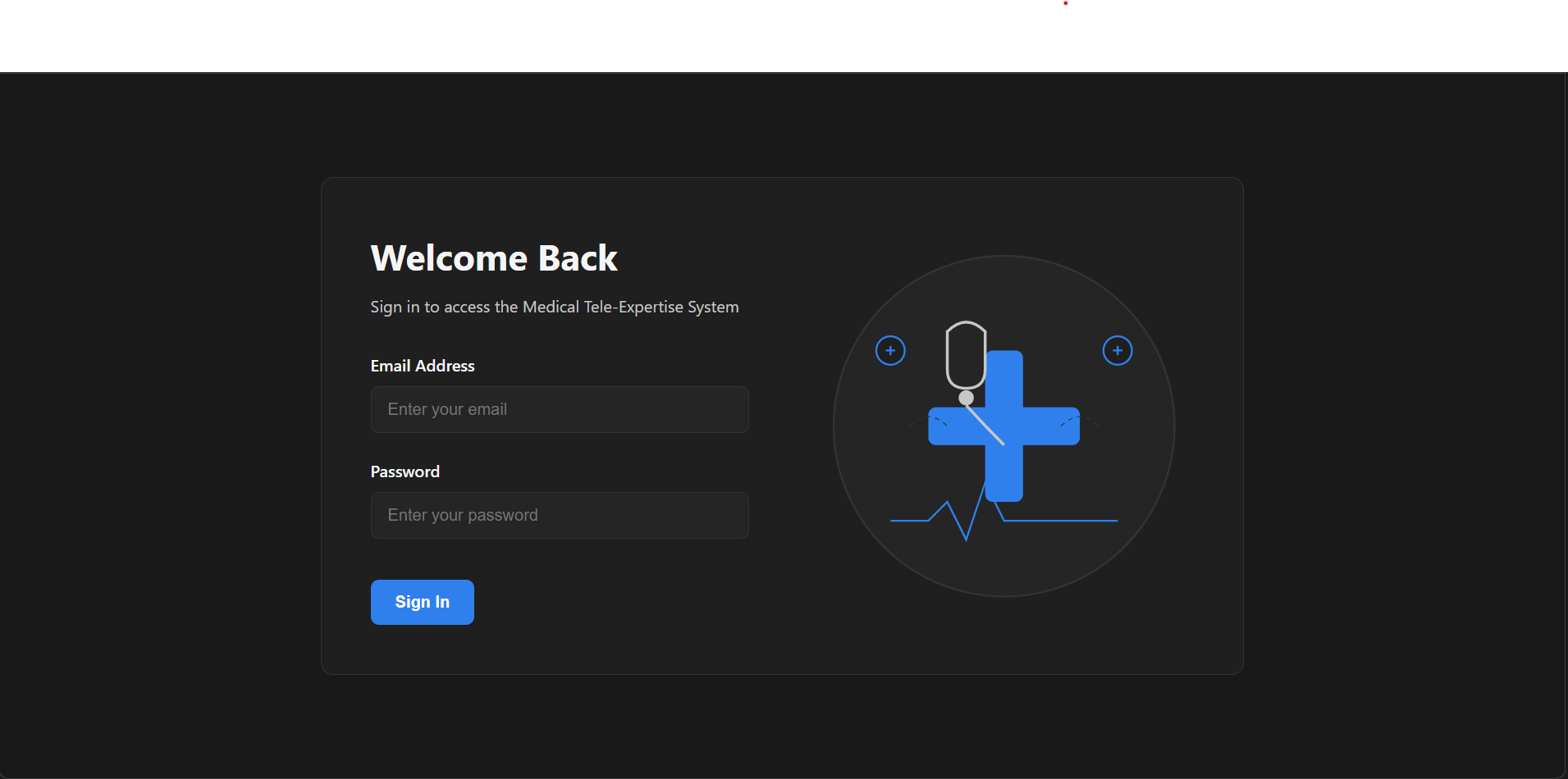
Task: Click the Welcome Back heading
Action: pyautogui.click(x=494, y=257)
